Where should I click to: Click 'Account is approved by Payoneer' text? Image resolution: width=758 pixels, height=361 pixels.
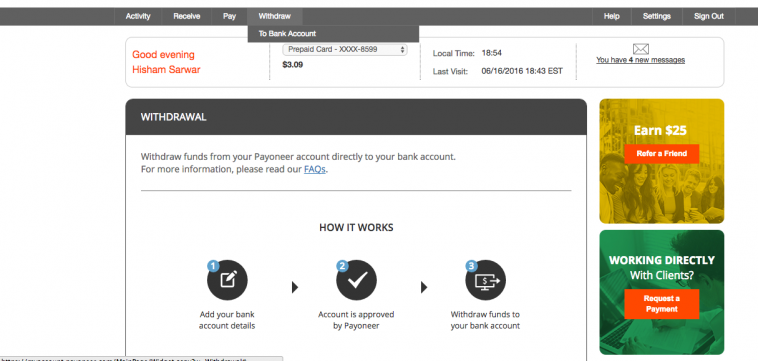(x=356, y=320)
